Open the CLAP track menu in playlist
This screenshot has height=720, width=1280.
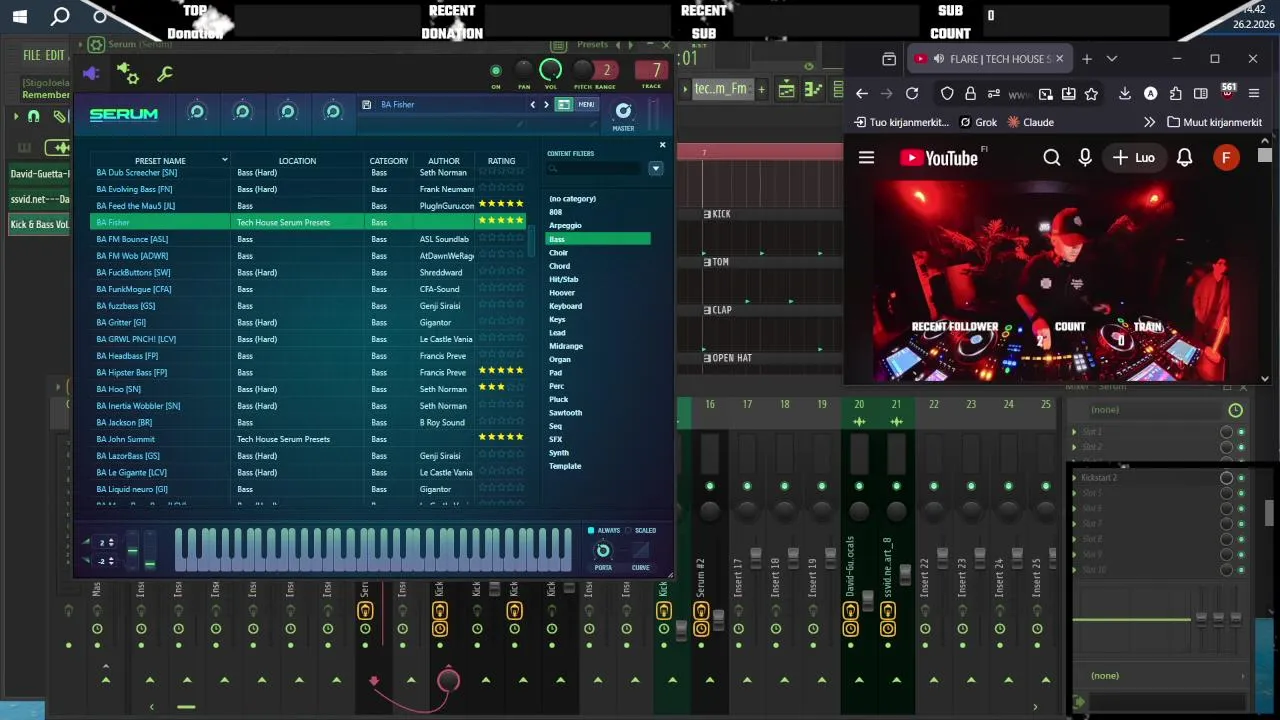pyautogui.click(x=707, y=310)
